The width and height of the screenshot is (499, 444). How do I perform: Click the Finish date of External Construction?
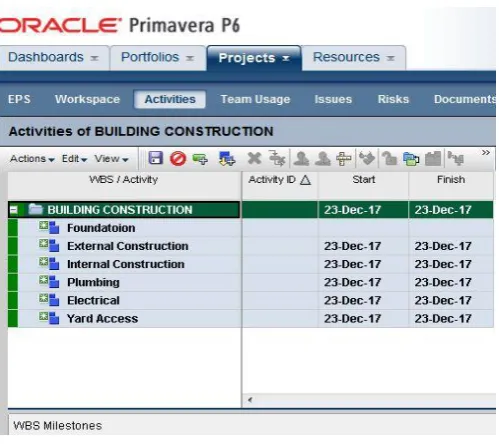point(443,246)
